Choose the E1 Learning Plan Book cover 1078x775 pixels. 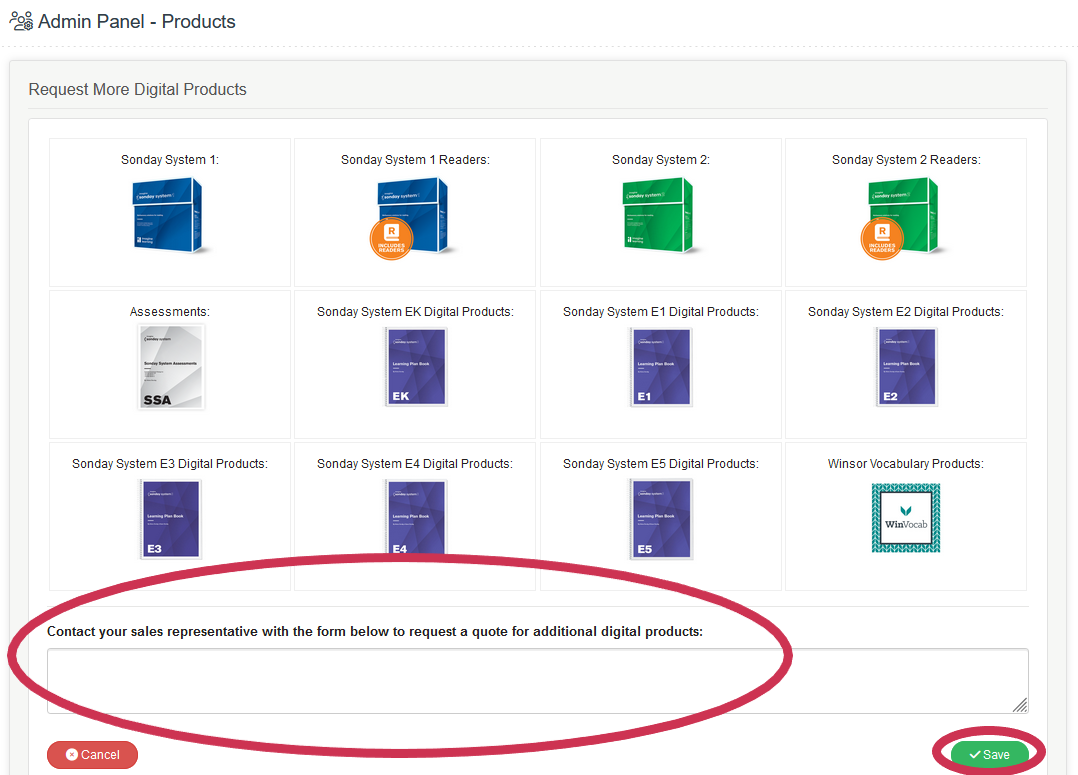pyautogui.click(x=660, y=367)
